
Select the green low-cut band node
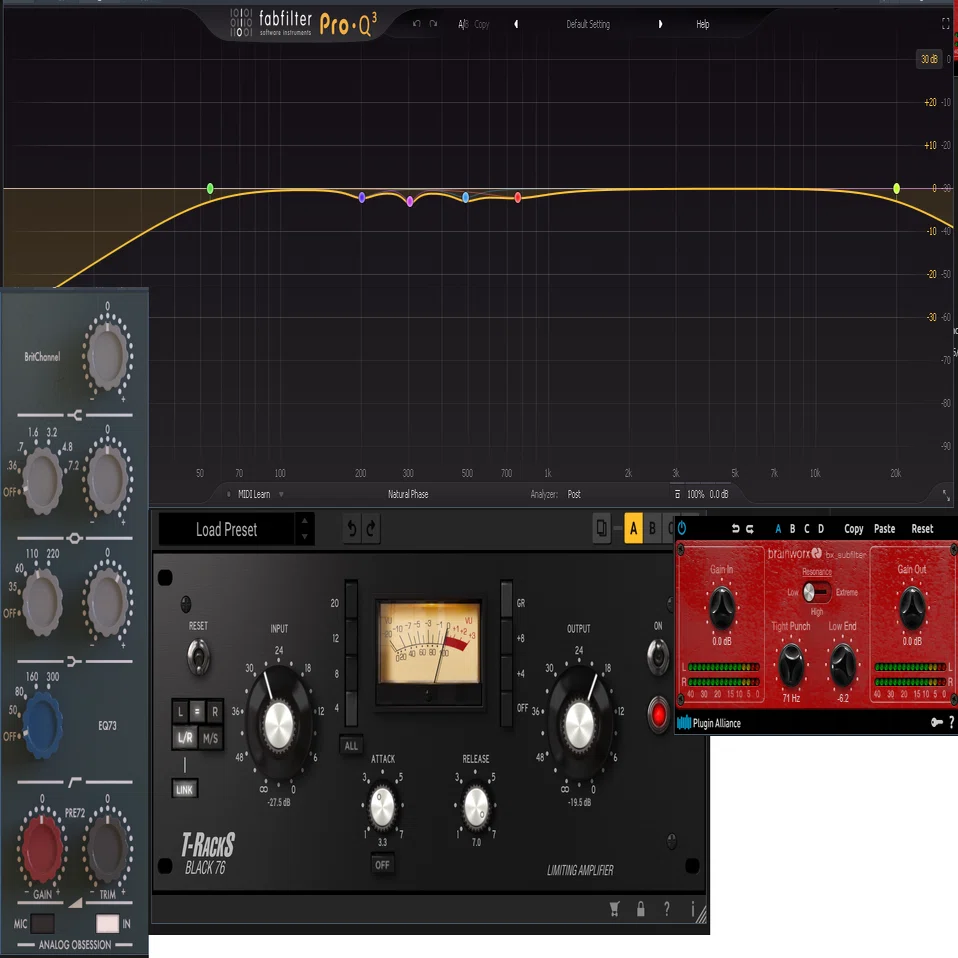tap(210, 188)
